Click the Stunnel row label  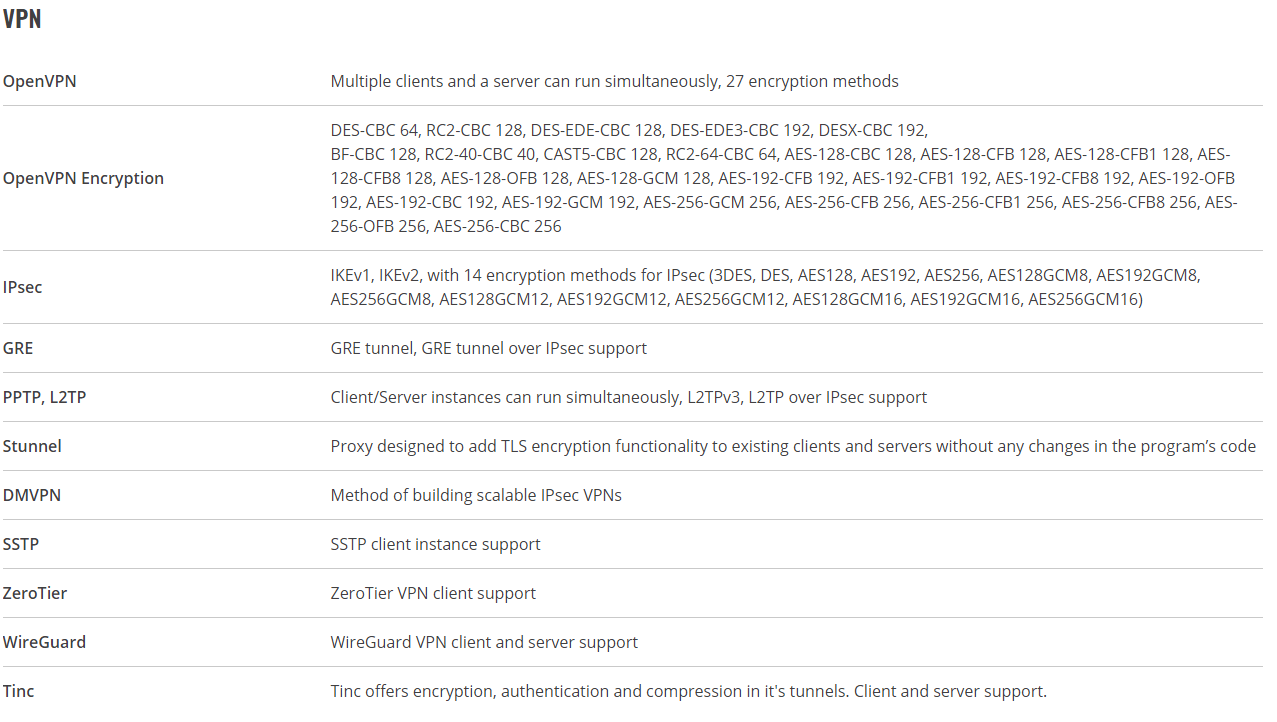coord(32,446)
